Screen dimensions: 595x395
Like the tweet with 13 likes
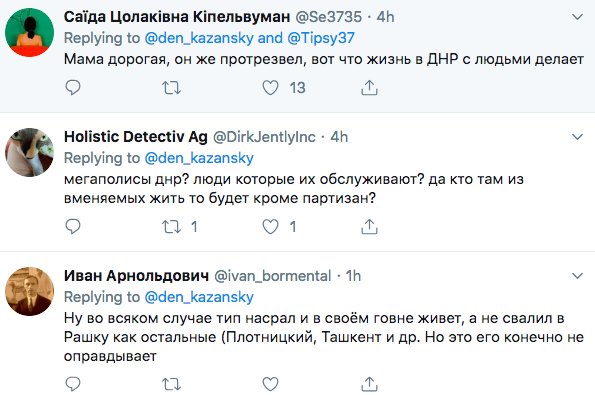pyautogui.click(x=270, y=88)
